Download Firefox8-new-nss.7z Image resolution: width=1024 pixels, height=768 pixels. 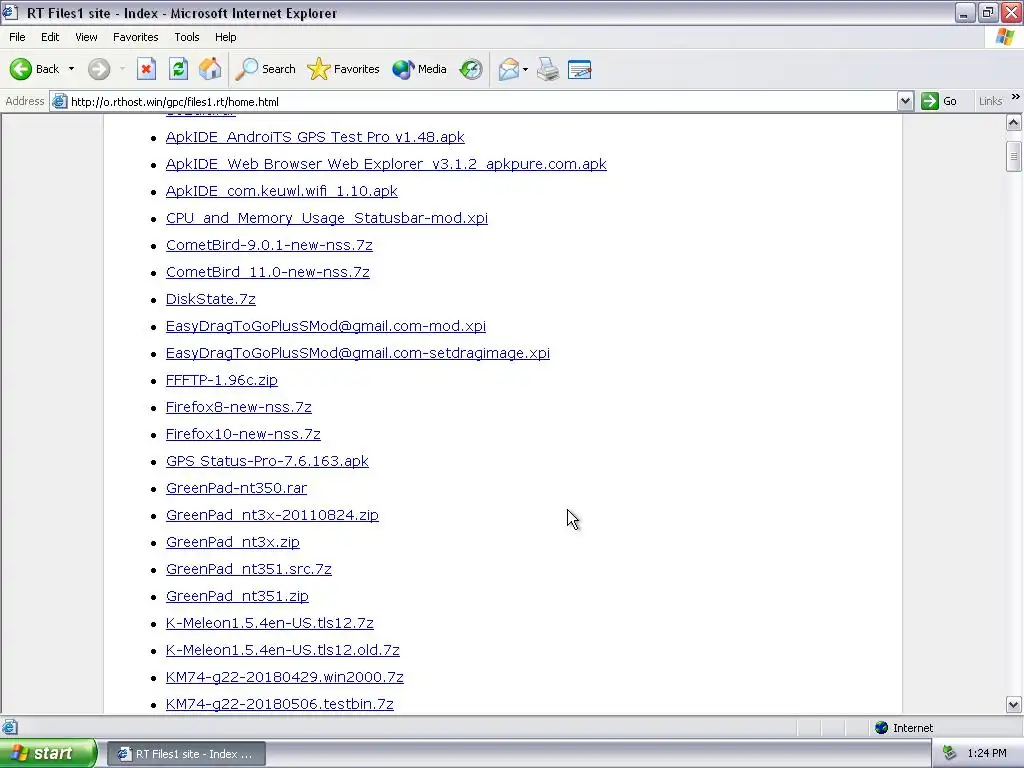[x=238, y=407]
